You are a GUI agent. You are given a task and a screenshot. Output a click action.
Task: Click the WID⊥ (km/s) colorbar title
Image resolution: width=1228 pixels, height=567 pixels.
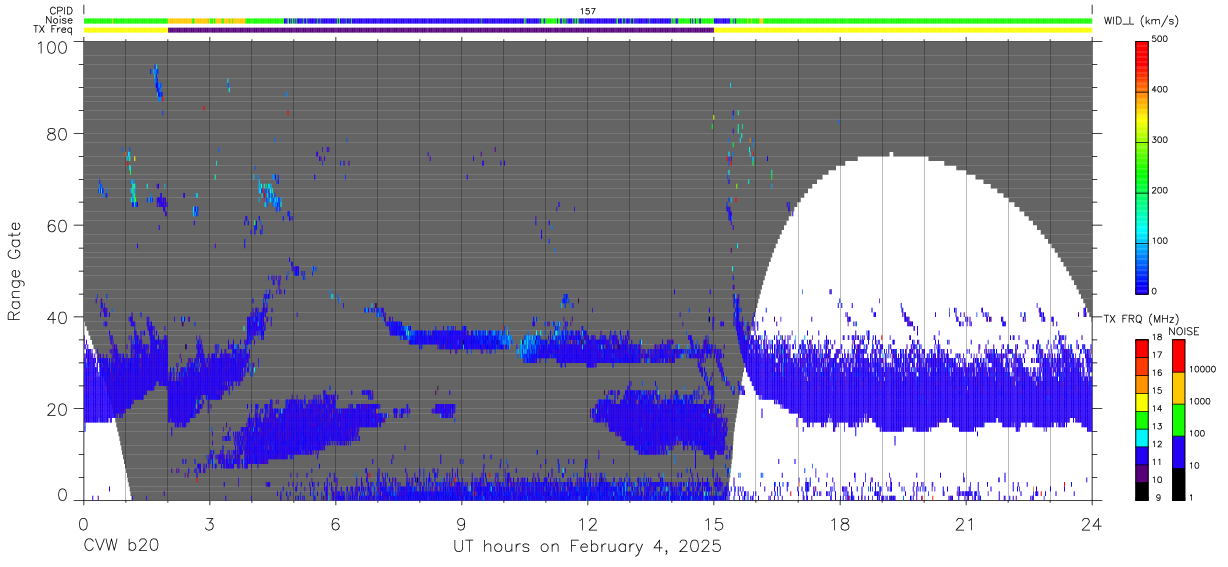tap(1141, 21)
